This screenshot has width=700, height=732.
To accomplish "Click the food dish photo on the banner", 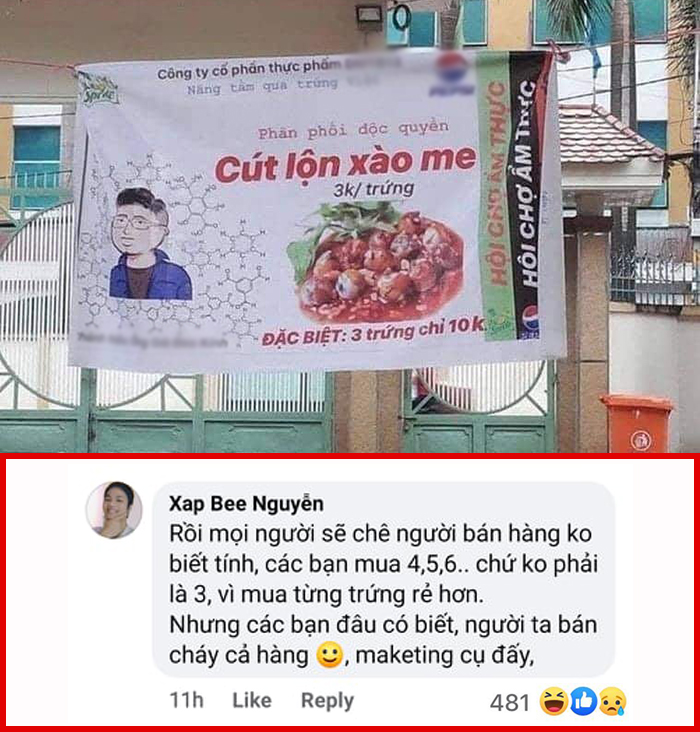I will click(376, 262).
